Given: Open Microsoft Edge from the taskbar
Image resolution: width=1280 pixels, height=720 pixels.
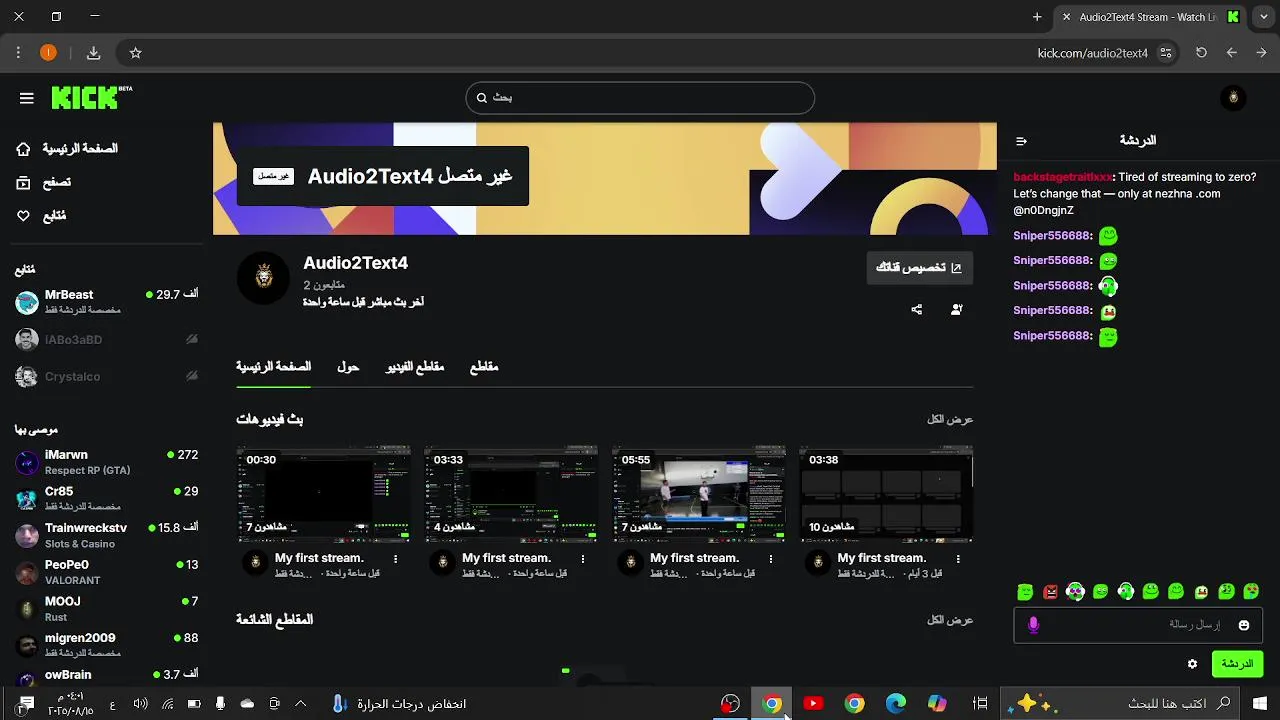Looking at the screenshot, I should 896,704.
